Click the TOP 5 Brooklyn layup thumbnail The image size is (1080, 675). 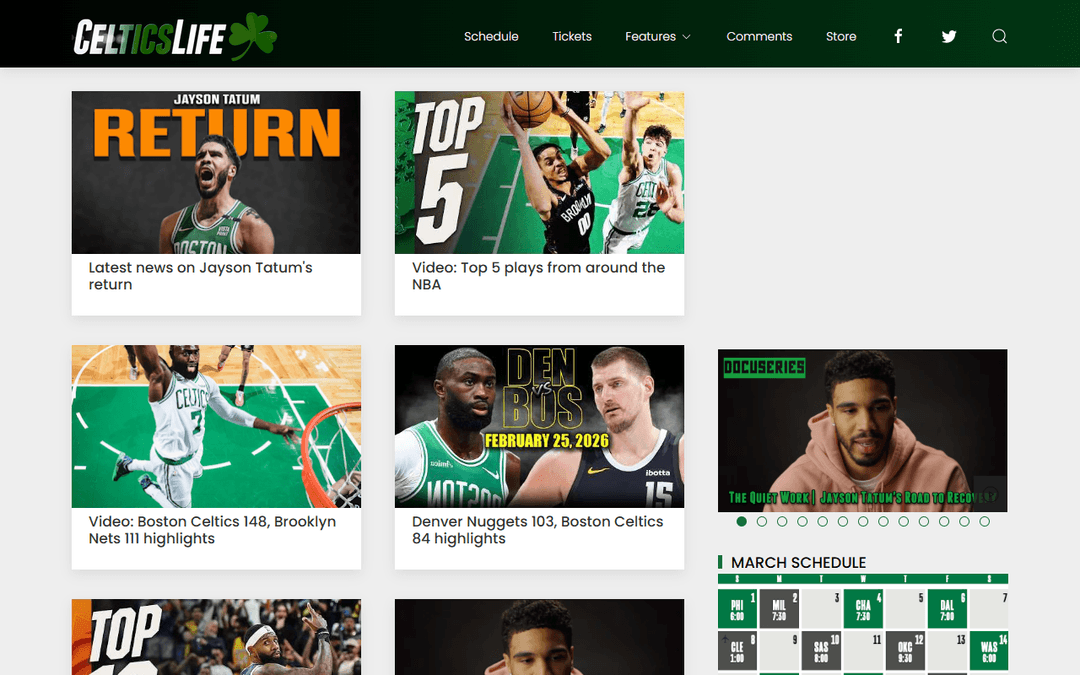539,172
